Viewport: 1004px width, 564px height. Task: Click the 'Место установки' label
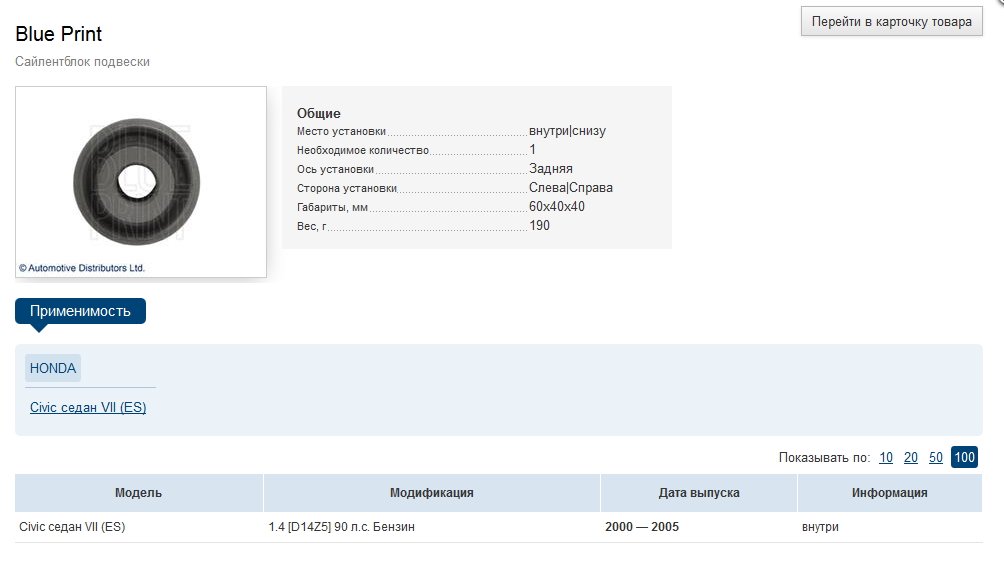341,131
